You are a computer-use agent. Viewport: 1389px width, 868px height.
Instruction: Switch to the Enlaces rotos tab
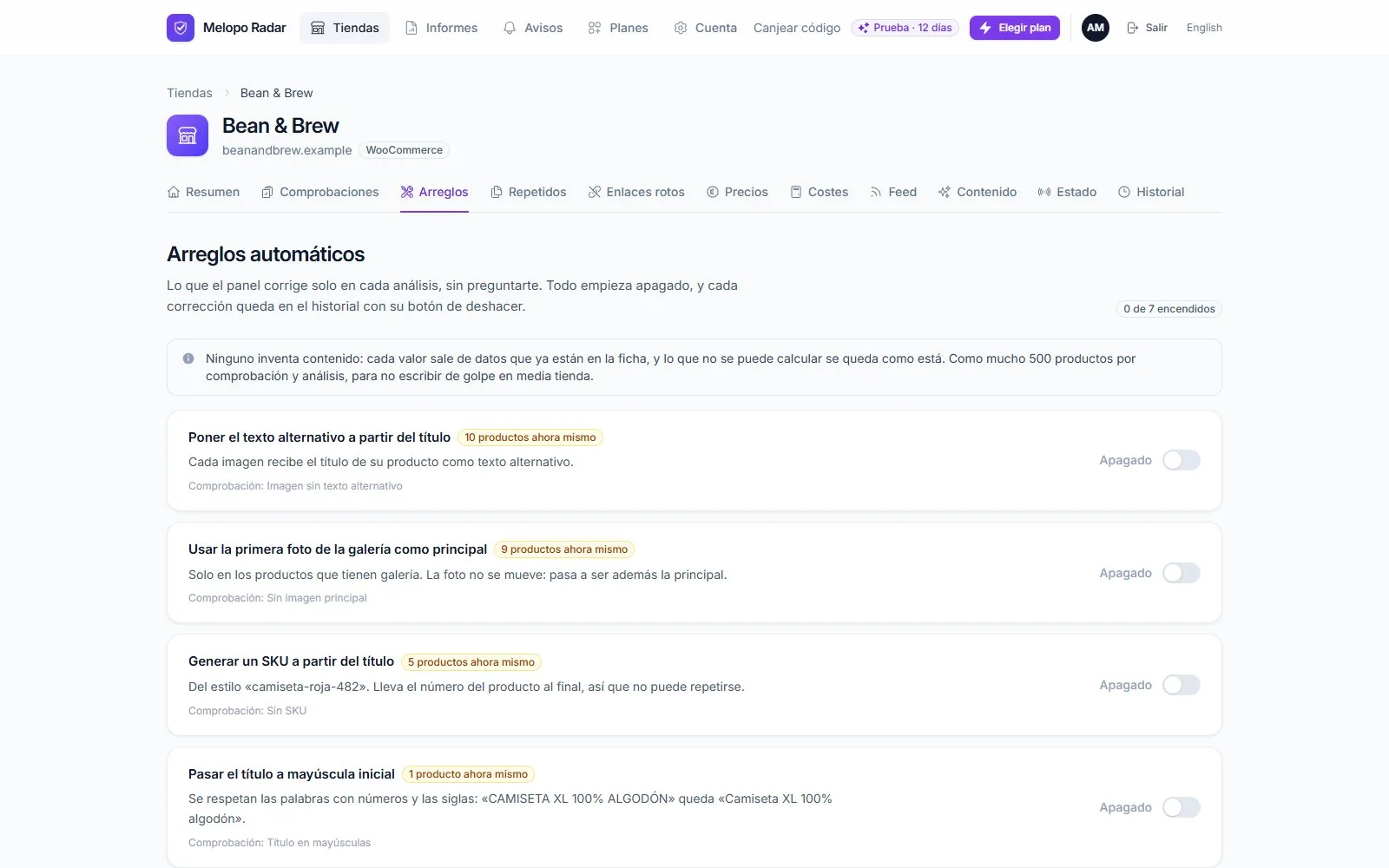click(636, 192)
